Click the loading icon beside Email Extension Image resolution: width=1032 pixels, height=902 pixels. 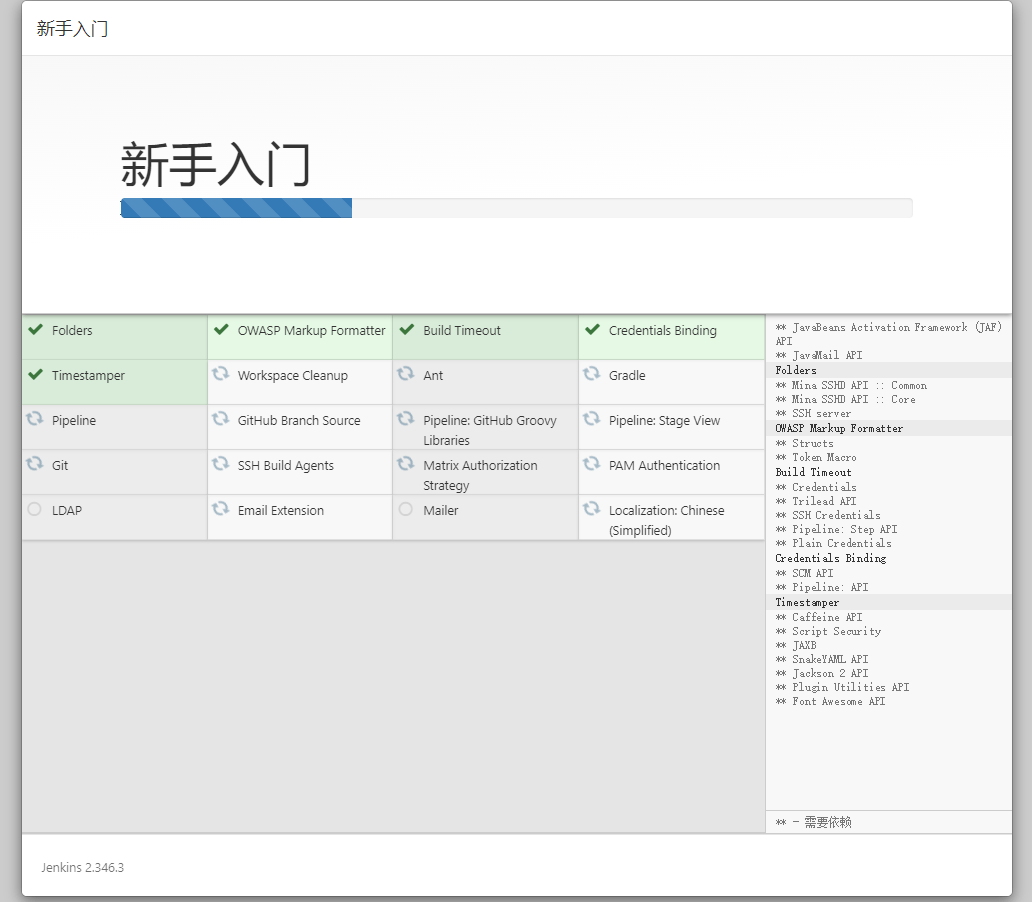click(220, 509)
